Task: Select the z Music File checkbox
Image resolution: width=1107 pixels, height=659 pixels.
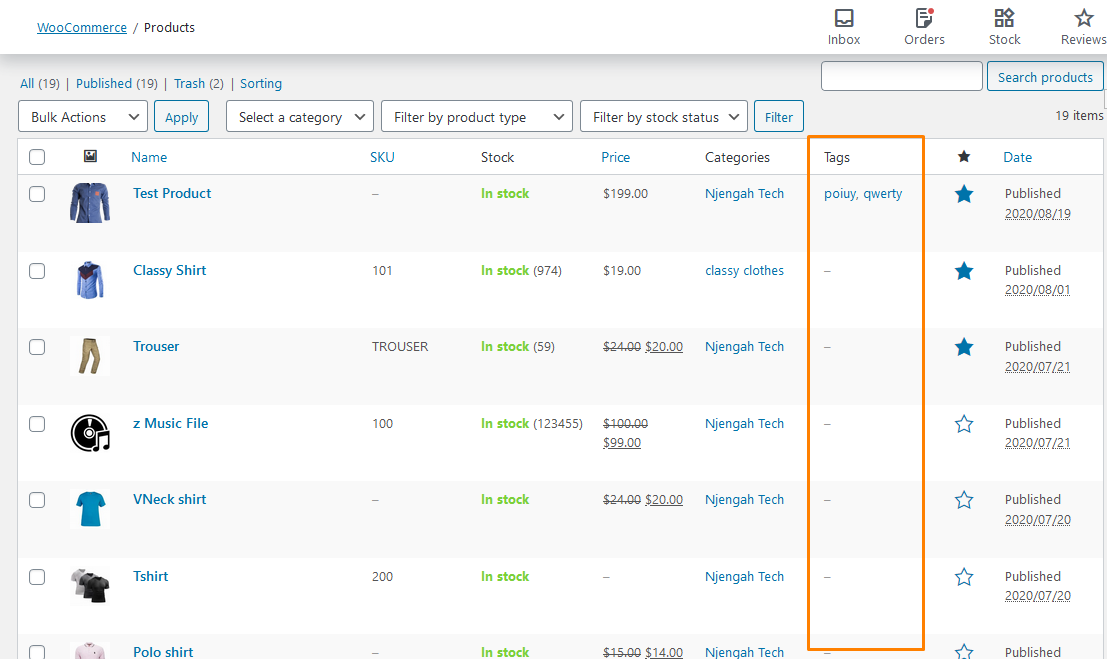Action: 37,424
